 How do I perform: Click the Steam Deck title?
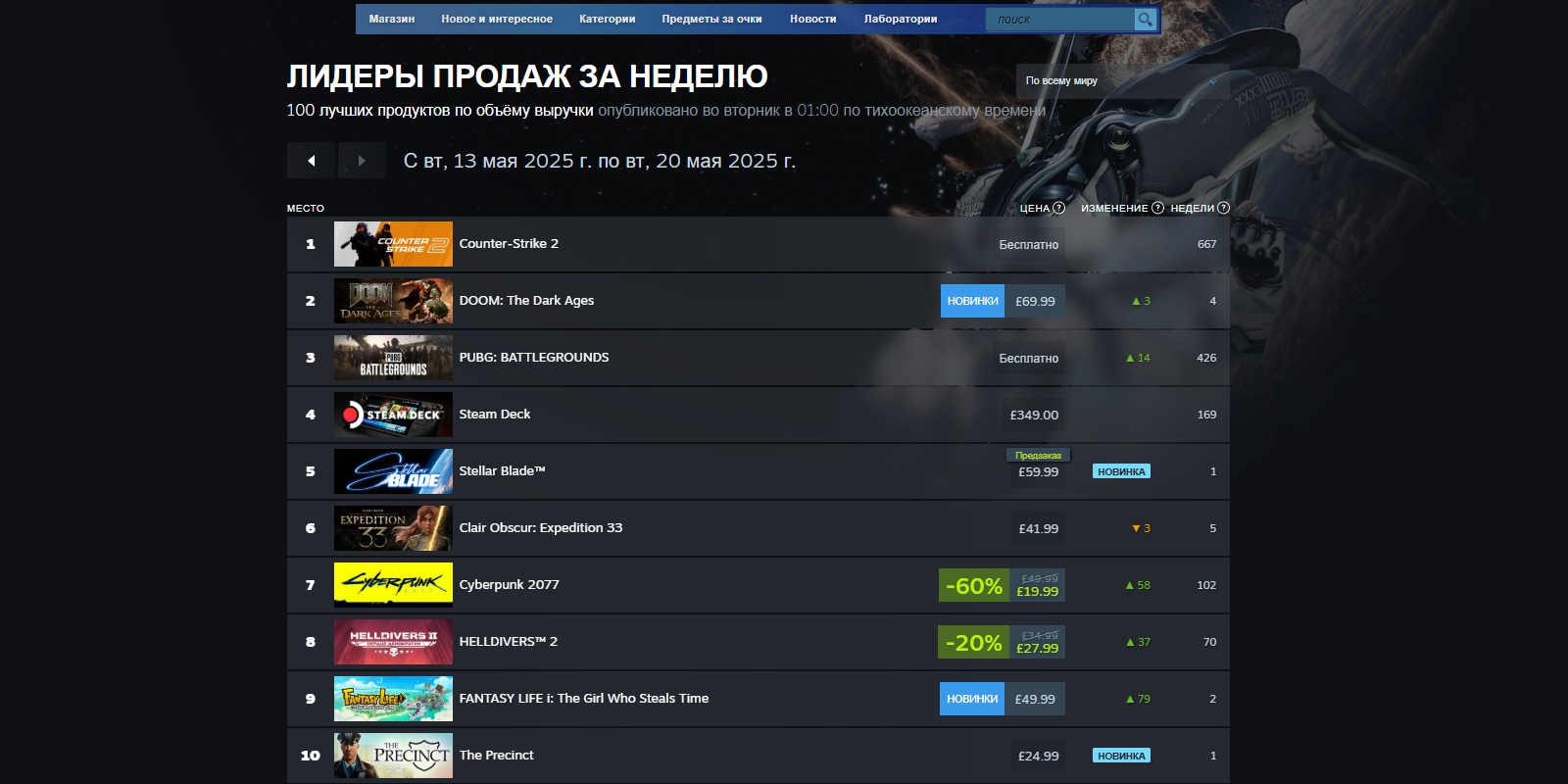click(495, 415)
